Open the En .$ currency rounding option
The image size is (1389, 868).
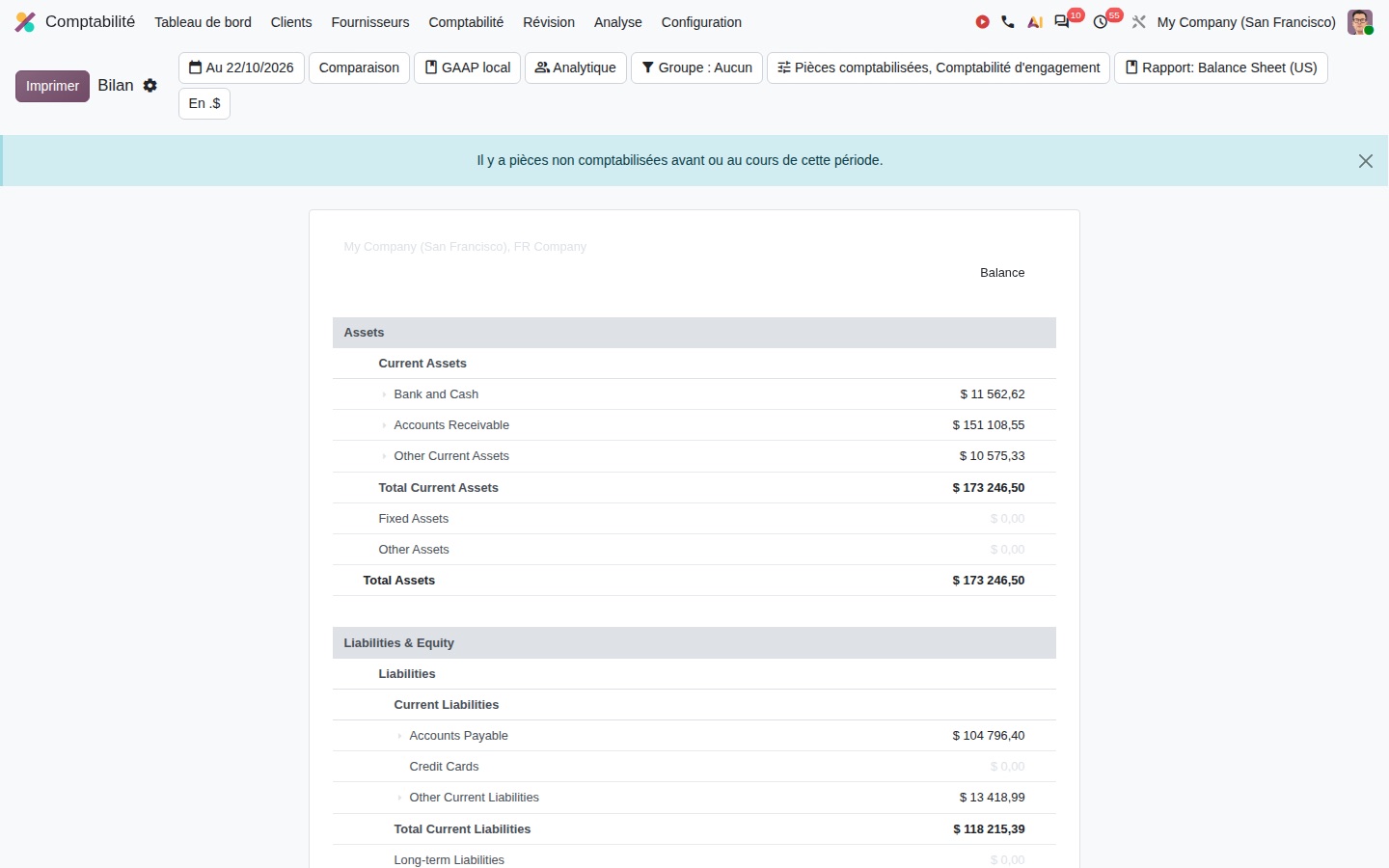[204, 103]
